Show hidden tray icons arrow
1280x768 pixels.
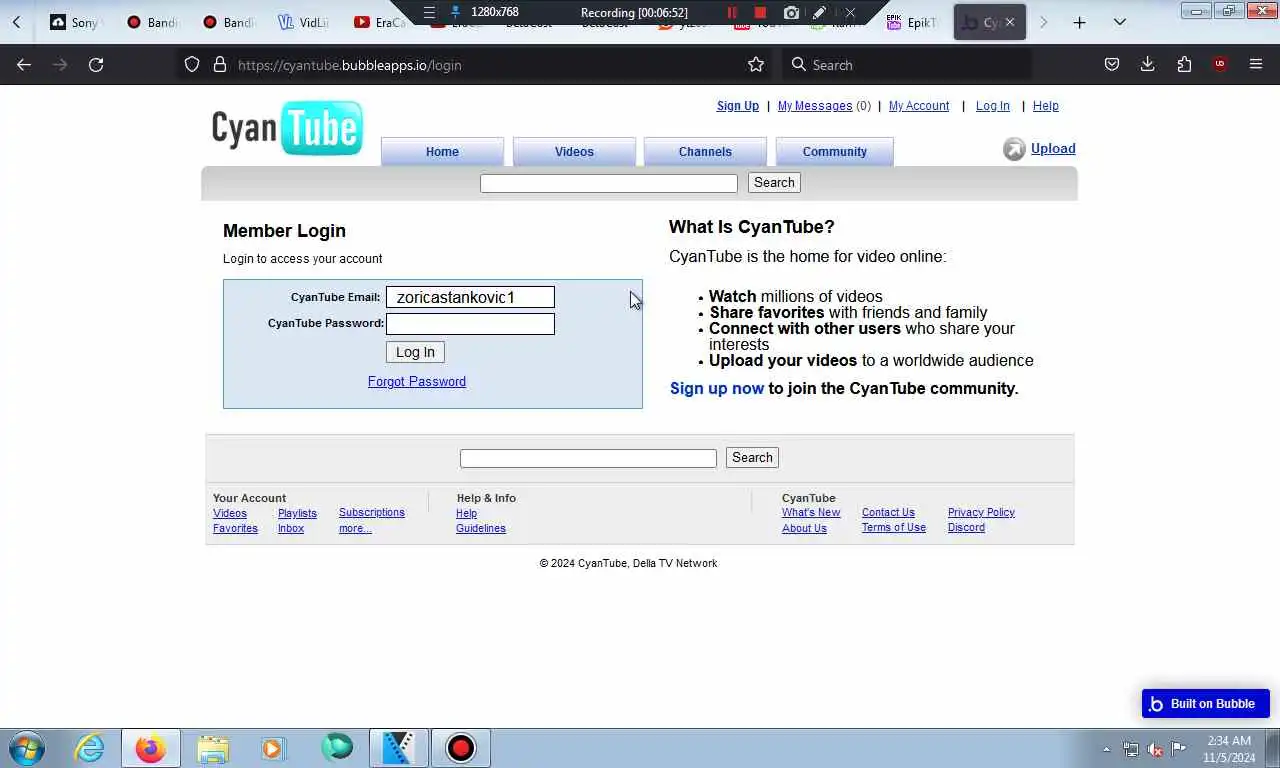pyautogui.click(x=1106, y=749)
